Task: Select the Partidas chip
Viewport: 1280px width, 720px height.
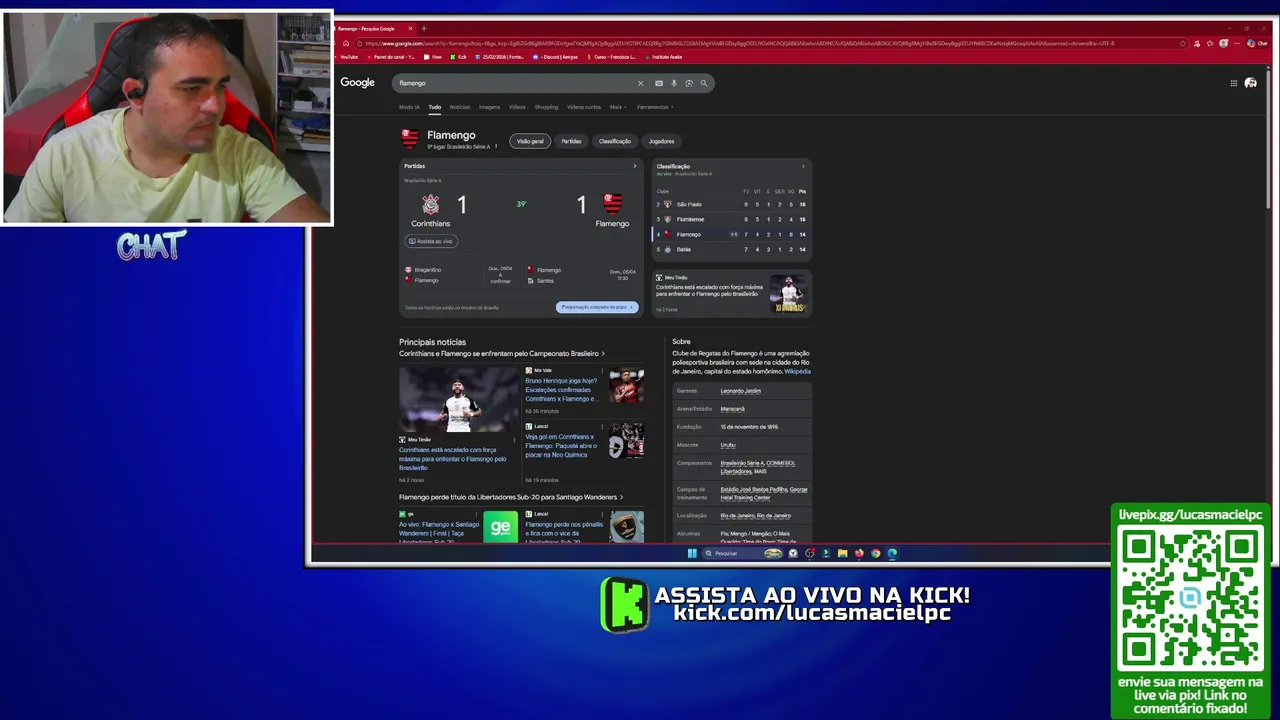Action: pos(571,141)
